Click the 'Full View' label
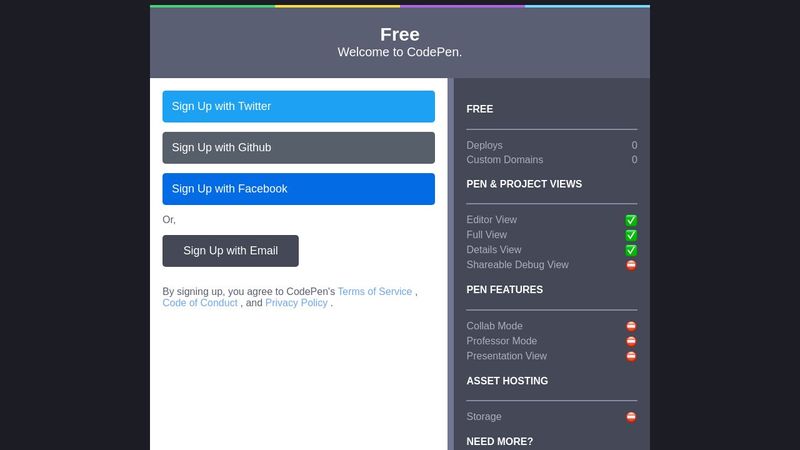 click(486, 235)
